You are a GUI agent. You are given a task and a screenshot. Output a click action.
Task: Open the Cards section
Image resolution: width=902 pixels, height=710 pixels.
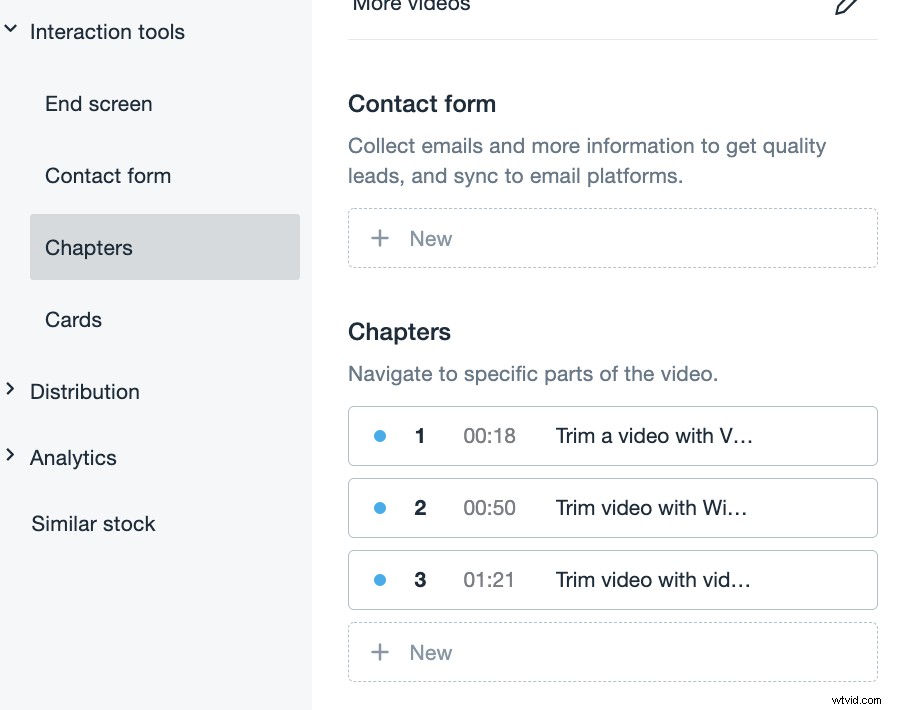pyautogui.click(x=73, y=320)
